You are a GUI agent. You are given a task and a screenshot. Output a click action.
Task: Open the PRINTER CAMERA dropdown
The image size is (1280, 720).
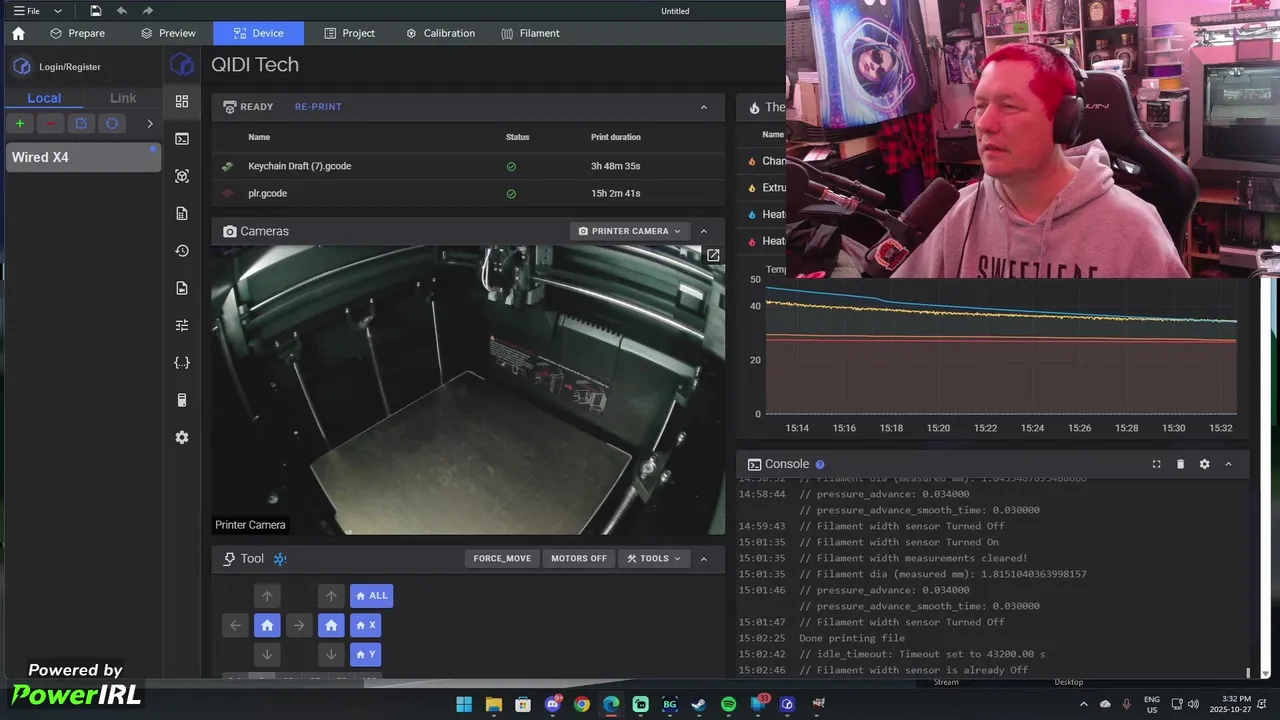630,231
